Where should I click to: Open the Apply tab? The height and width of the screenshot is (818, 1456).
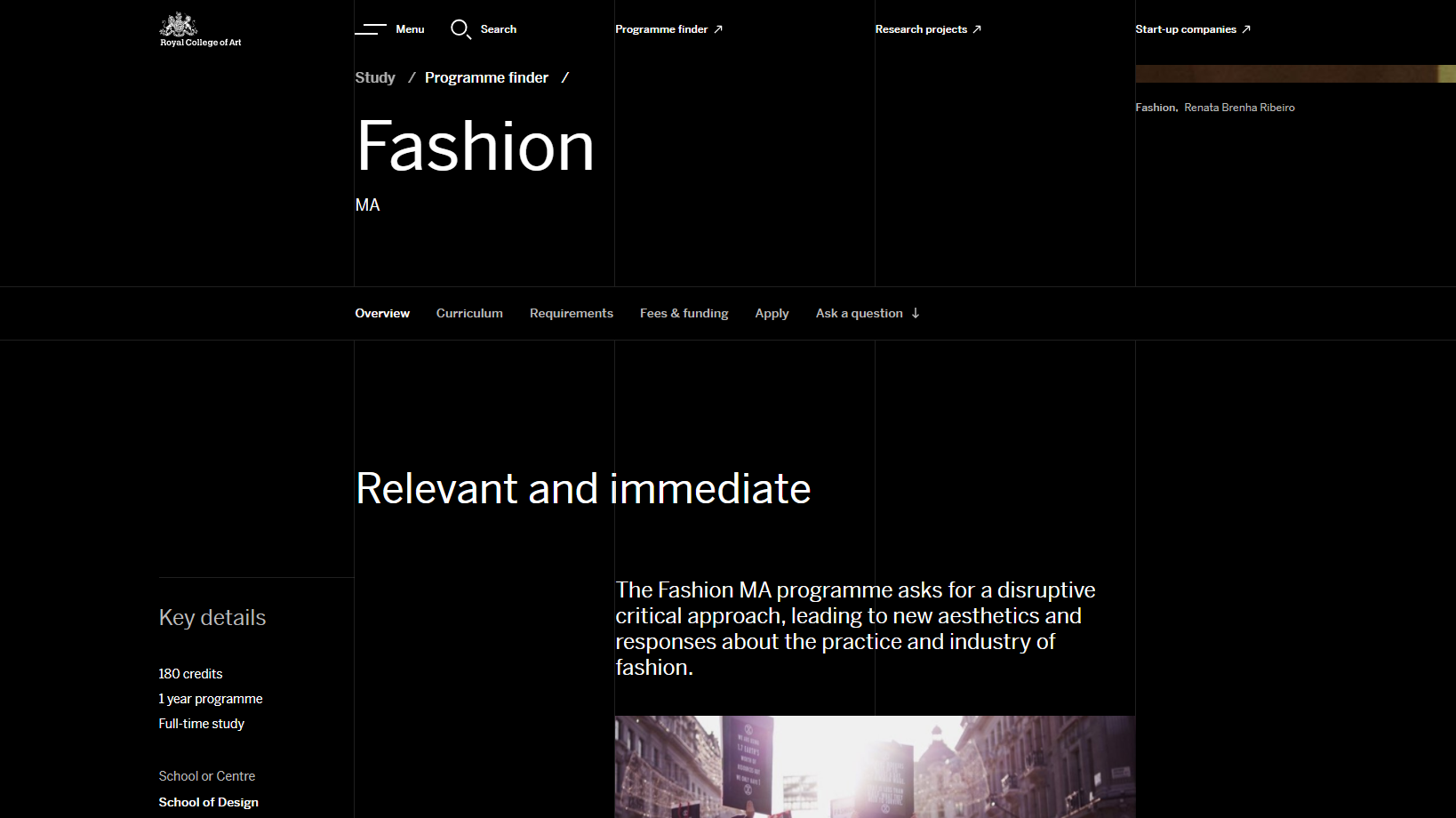(x=772, y=313)
